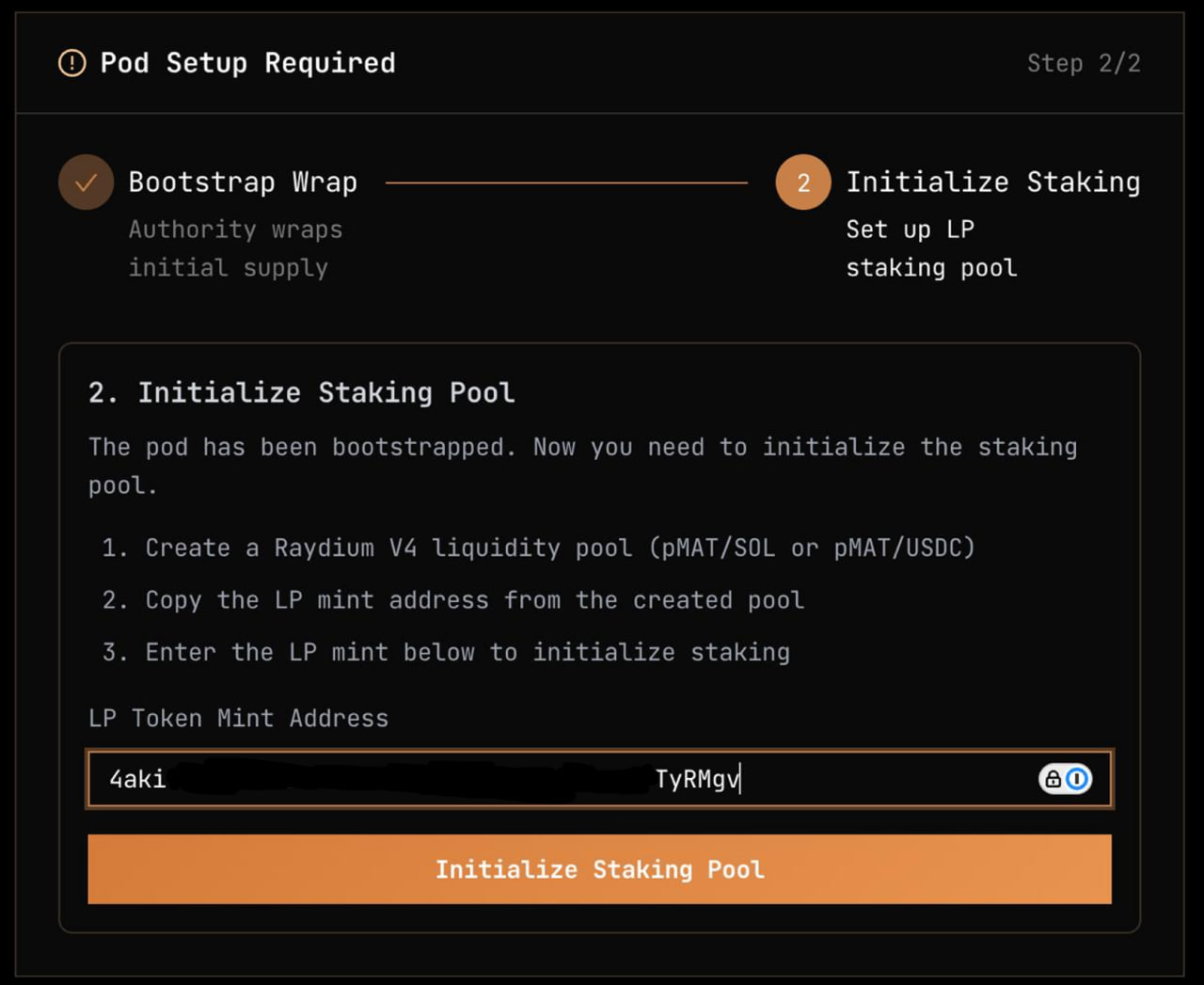Click the progress line between steps
Viewport: 1204px width, 985px height.
tap(566, 183)
